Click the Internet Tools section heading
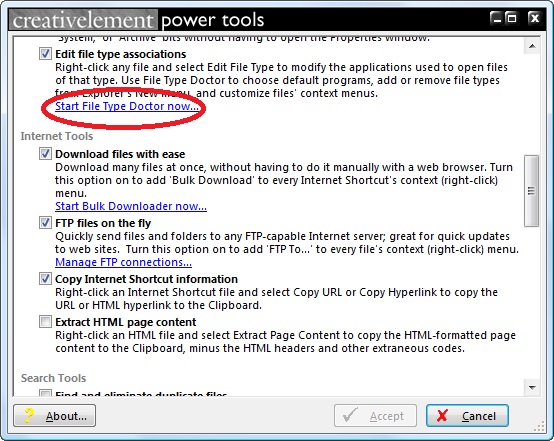 tap(57, 136)
